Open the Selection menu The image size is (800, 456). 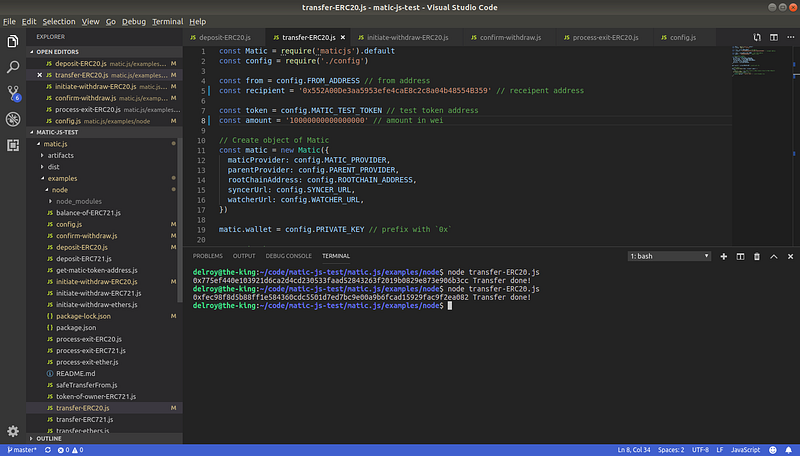click(59, 21)
